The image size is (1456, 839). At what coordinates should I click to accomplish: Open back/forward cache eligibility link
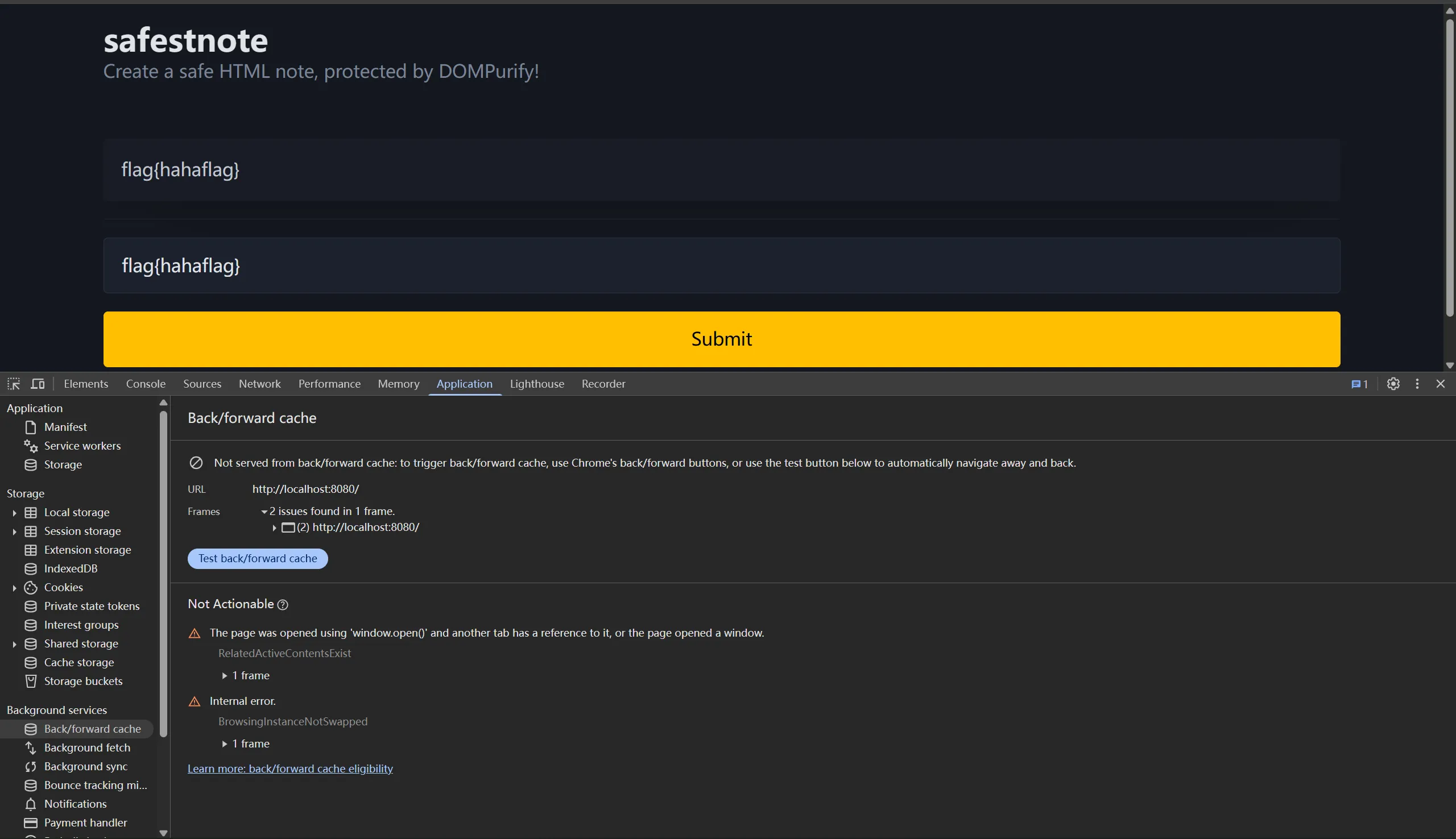[x=290, y=769]
